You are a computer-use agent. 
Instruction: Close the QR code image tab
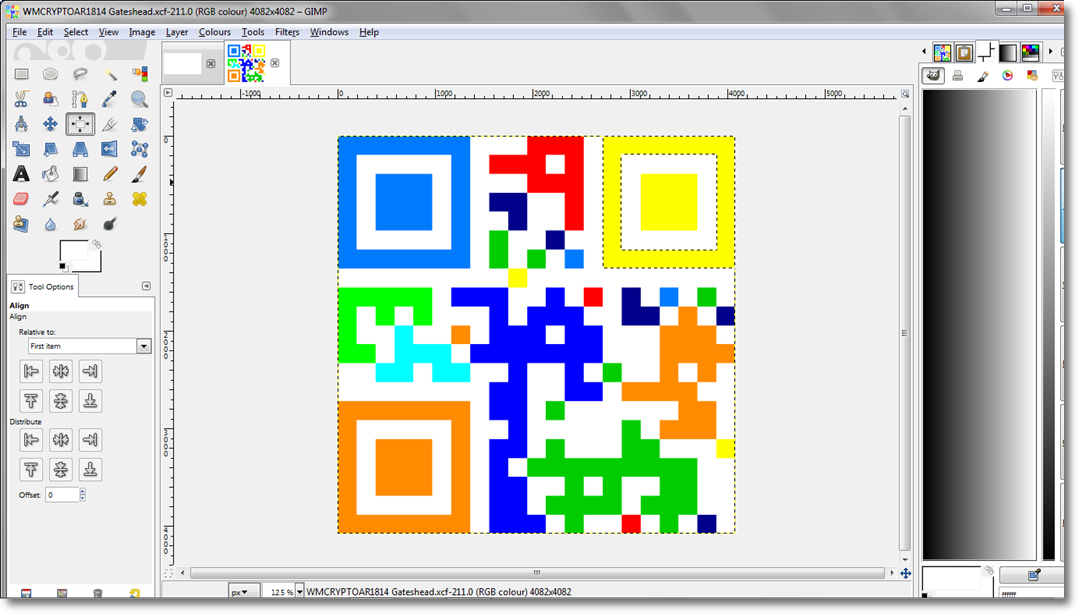pyautogui.click(x=275, y=63)
